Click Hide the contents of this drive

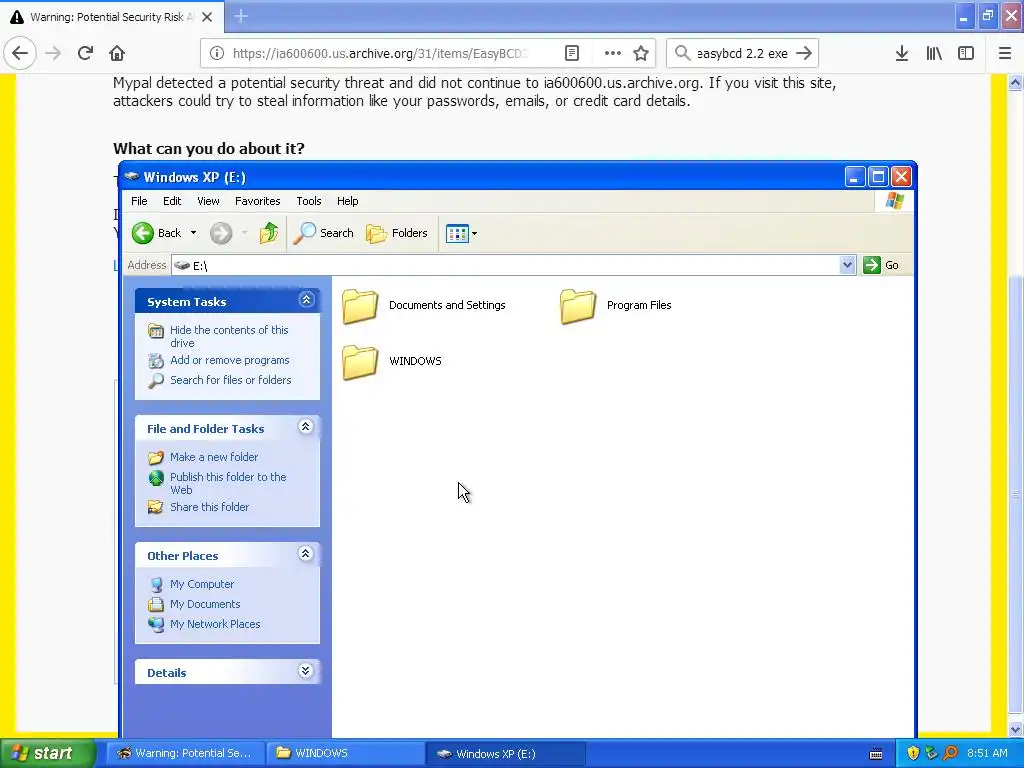coord(229,336)
